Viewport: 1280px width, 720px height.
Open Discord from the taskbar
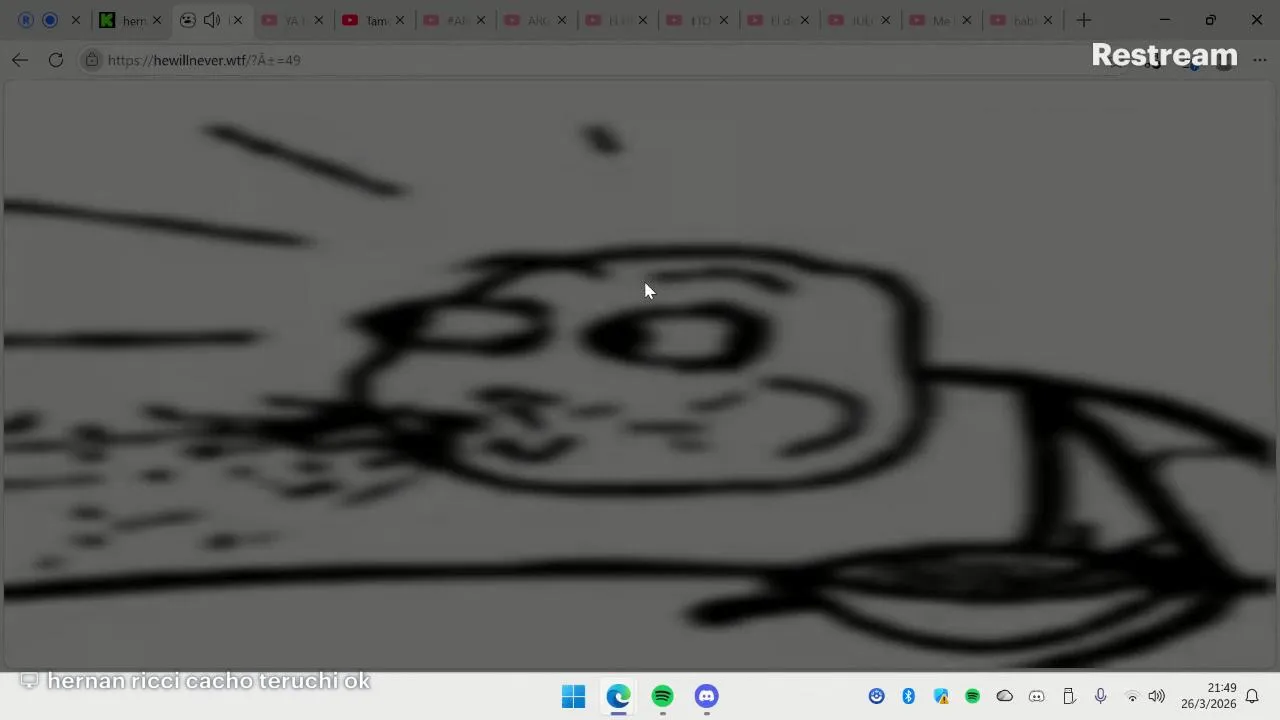pyautogui.click(x=707, y=696)
